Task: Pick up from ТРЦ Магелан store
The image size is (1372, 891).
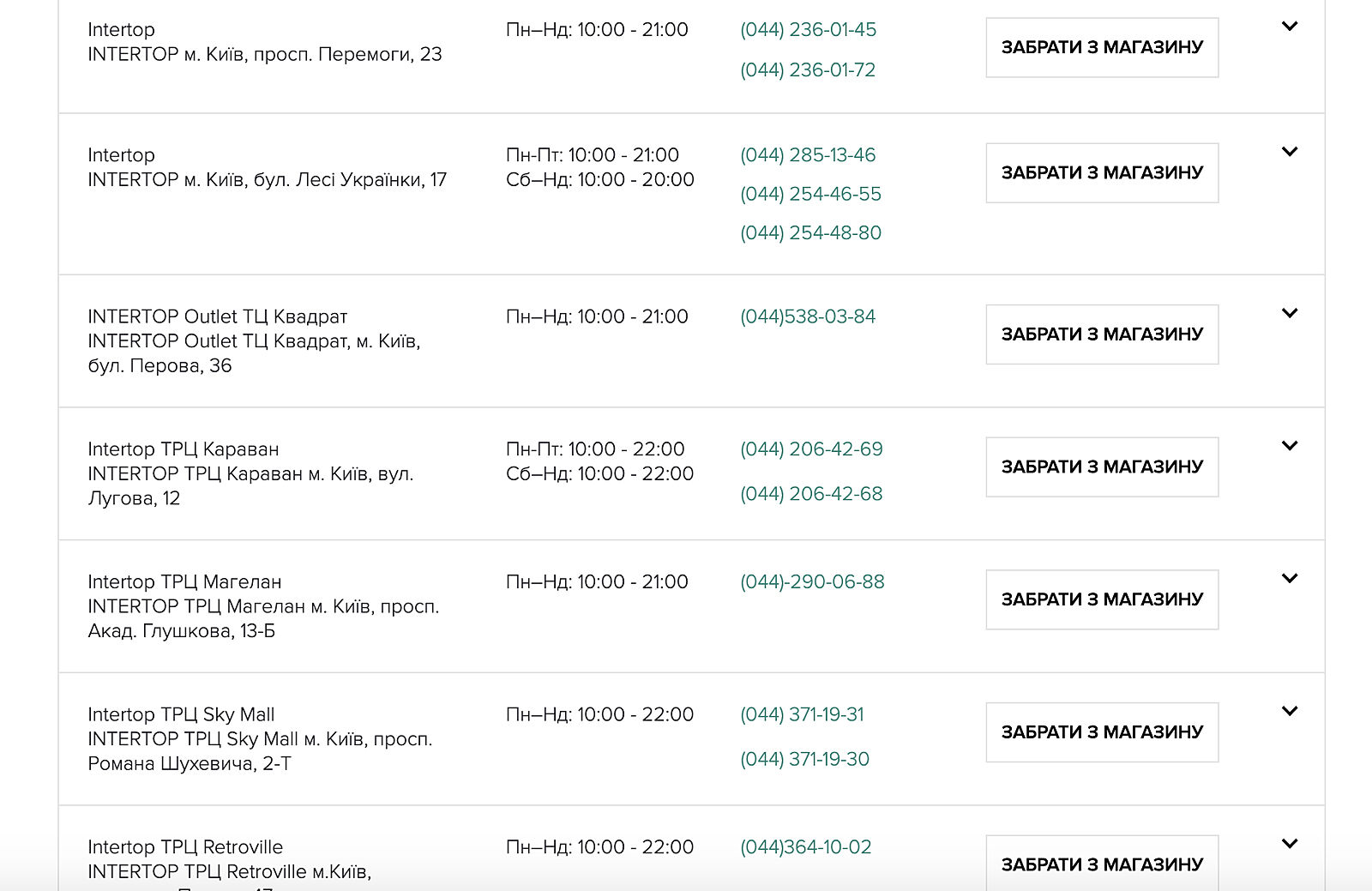Action: [1102, 599]
